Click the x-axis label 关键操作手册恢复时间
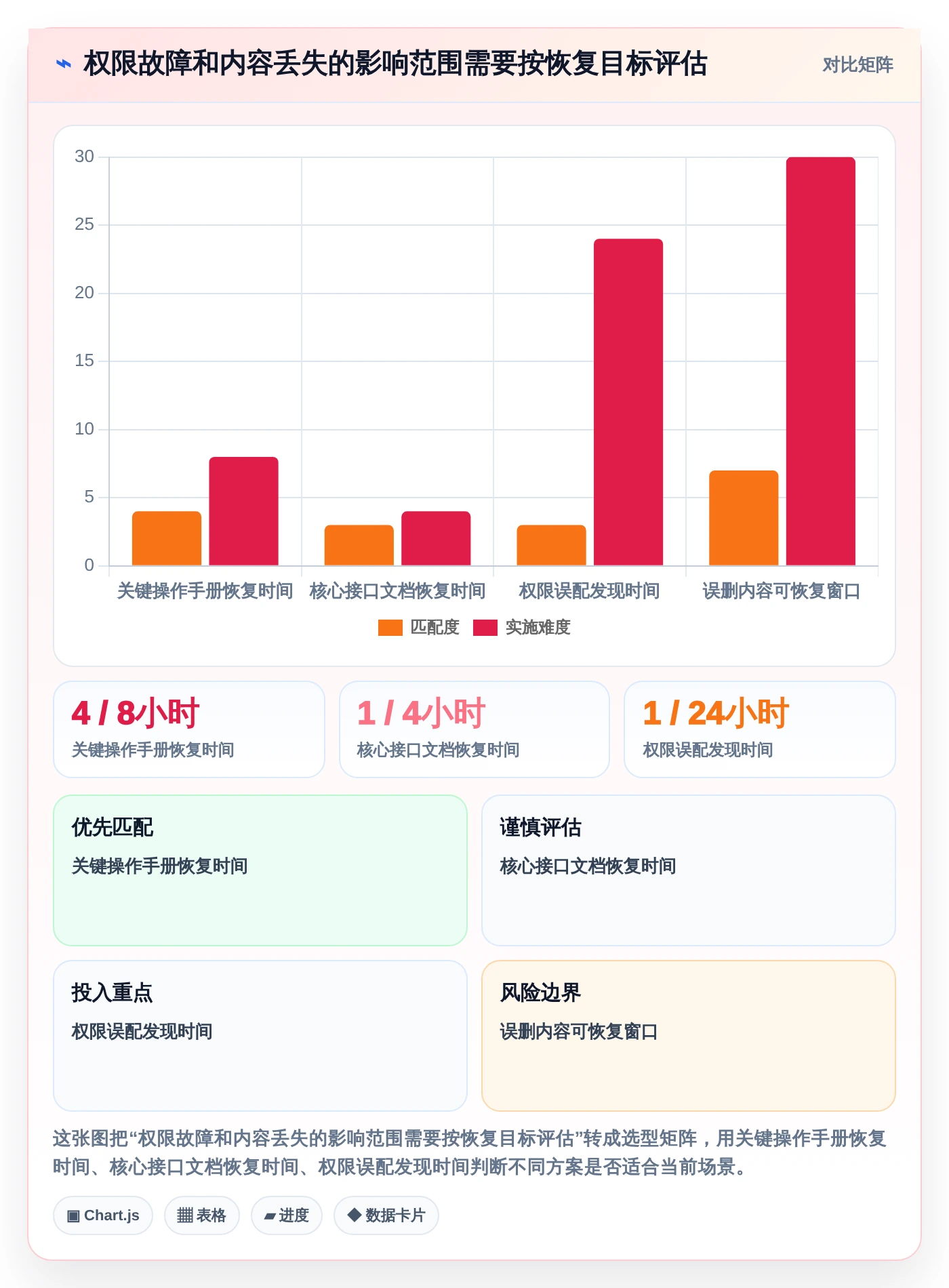Screen dimensions: 949x1288 click(205, 591)
